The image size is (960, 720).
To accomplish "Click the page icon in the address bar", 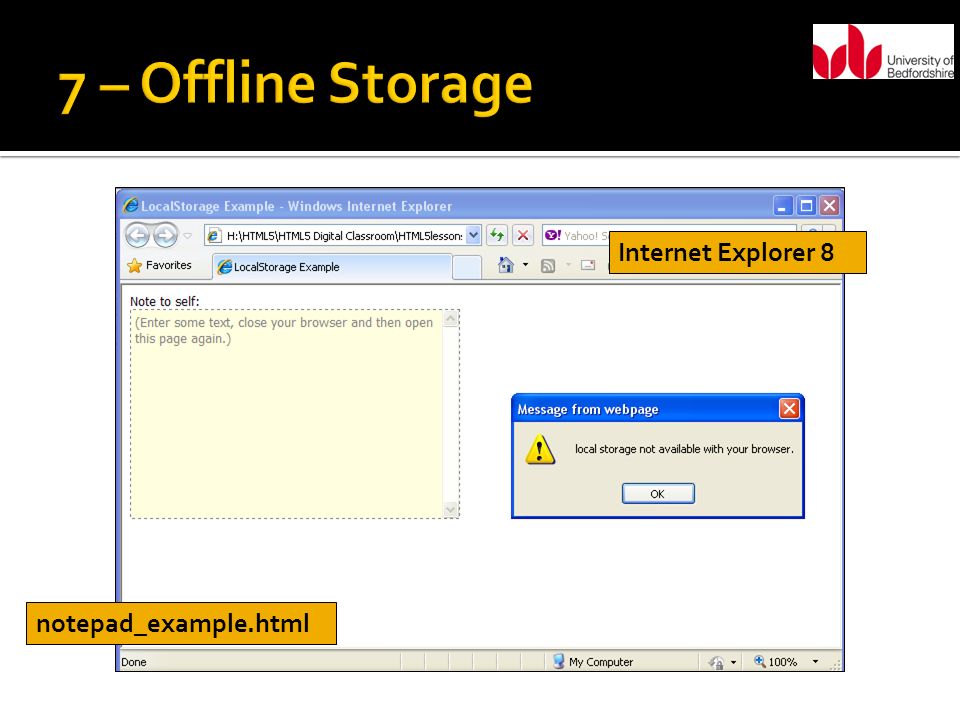I will pos(214,236).
